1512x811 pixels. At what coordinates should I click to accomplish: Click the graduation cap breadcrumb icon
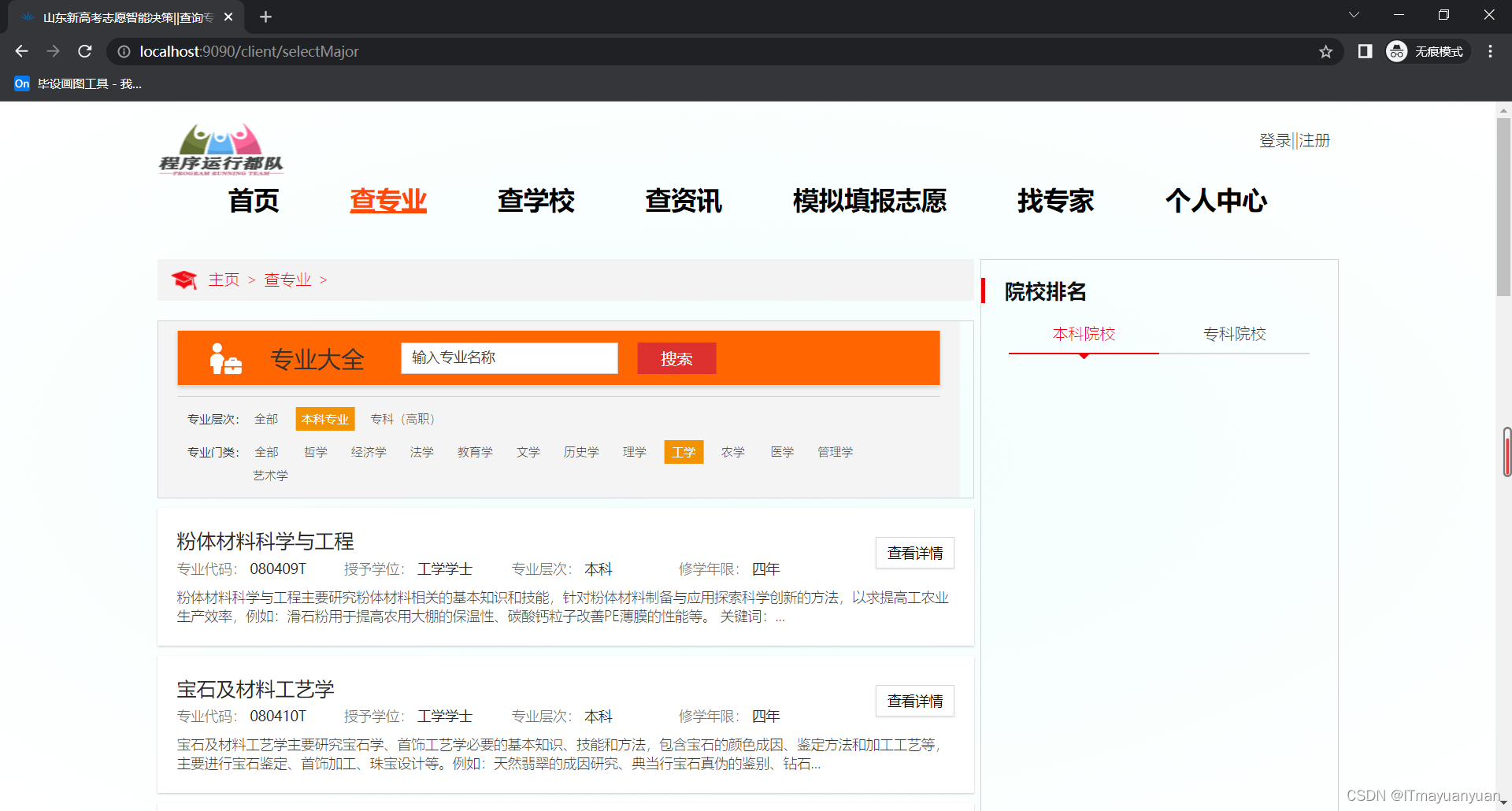point(184,280)
